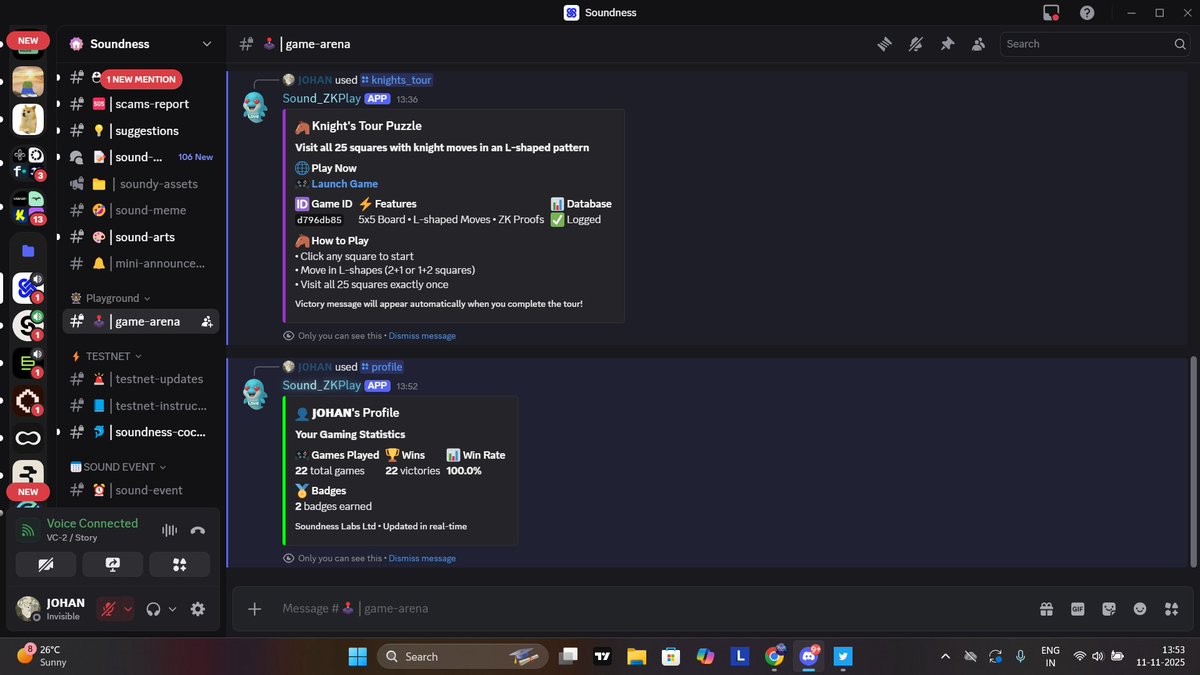Toggle camera in voice panel
1200x675 pixels.
pos(46,564)
